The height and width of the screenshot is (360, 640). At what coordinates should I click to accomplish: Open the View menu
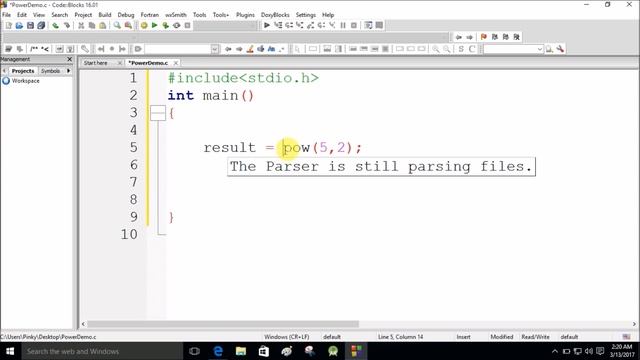click(x=39, y=15)
